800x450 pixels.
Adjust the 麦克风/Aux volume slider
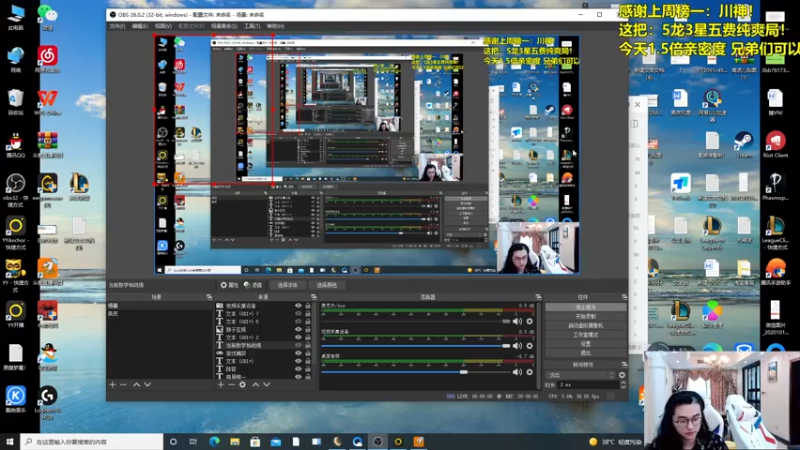pyautogui.click(x=416, y=321)
